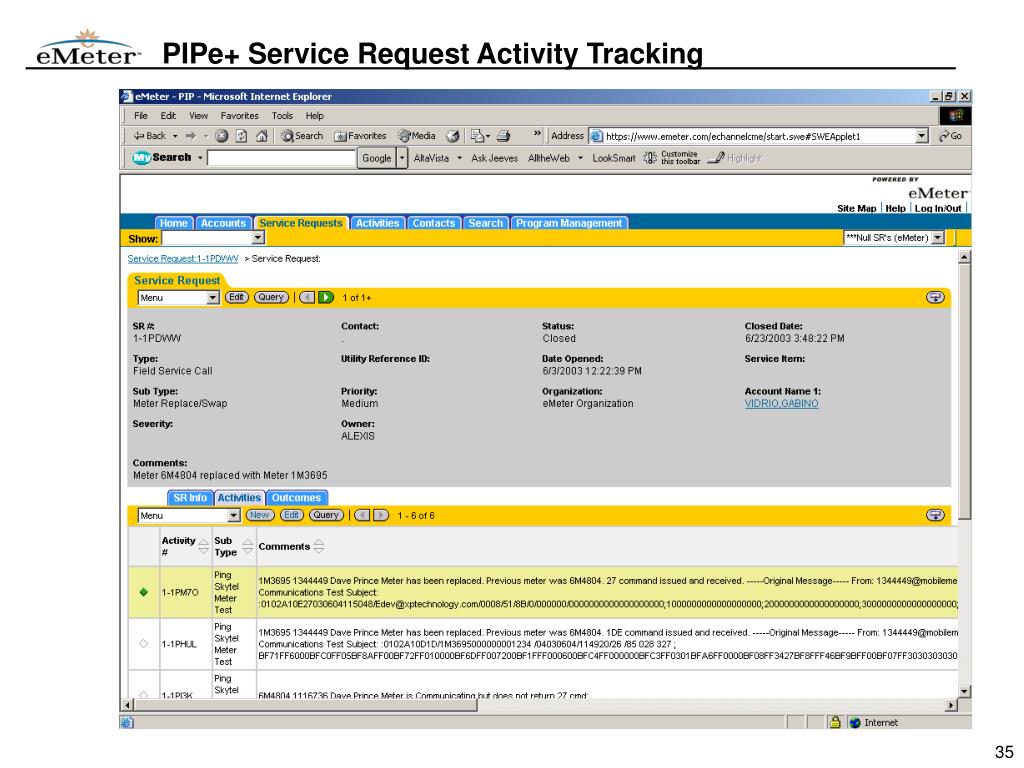Stop page loading with the Stop icon
This screenshot has height=768, width=1024.
[222, 136]
